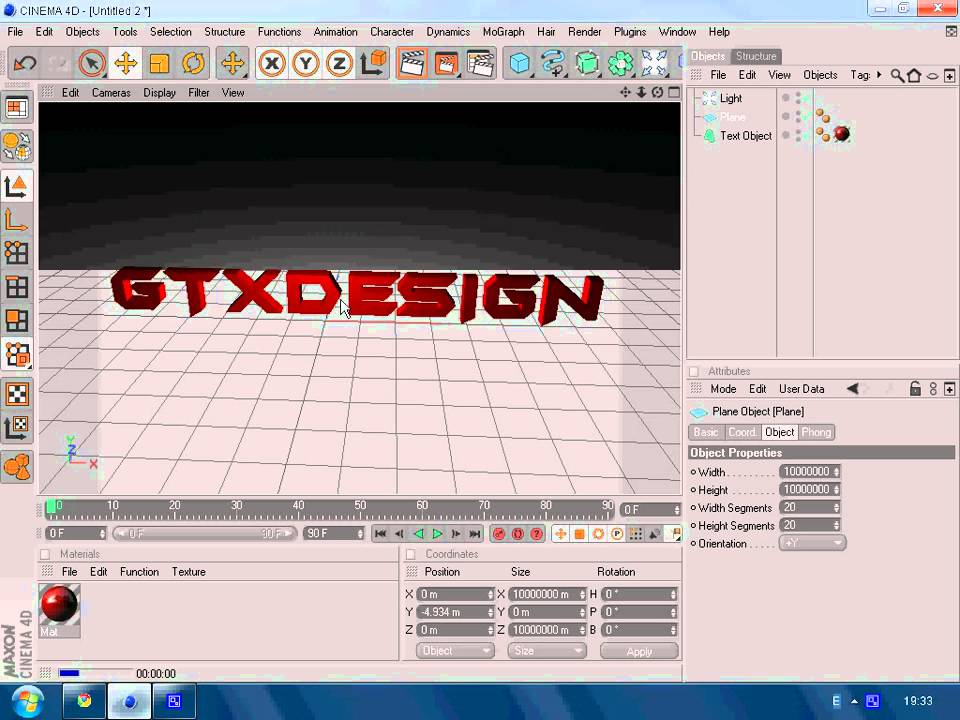Click the Position Y field
This screenshot has height=720, width=960.
(x=454, y=612)
